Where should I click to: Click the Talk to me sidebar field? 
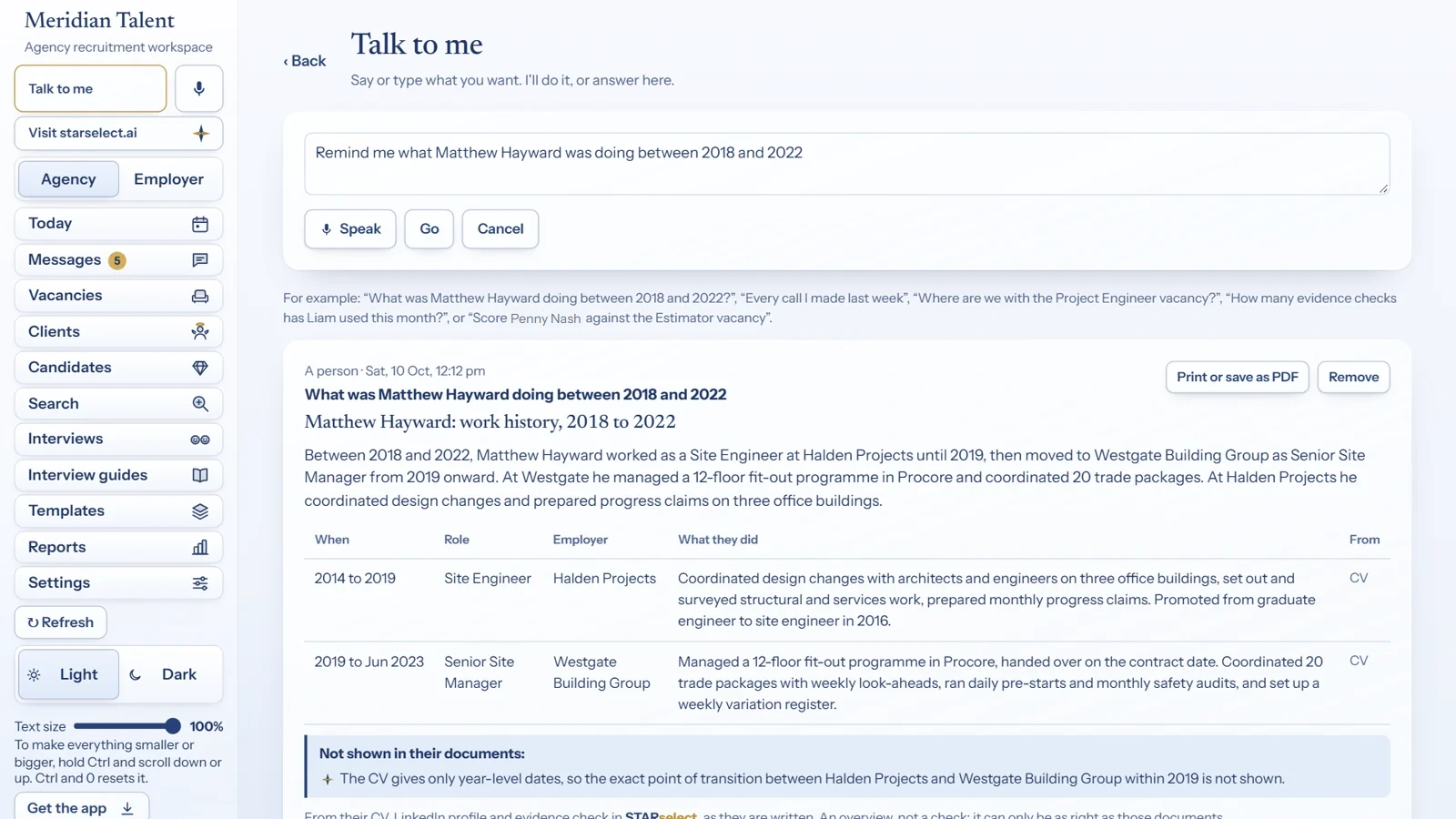point(90,88)
